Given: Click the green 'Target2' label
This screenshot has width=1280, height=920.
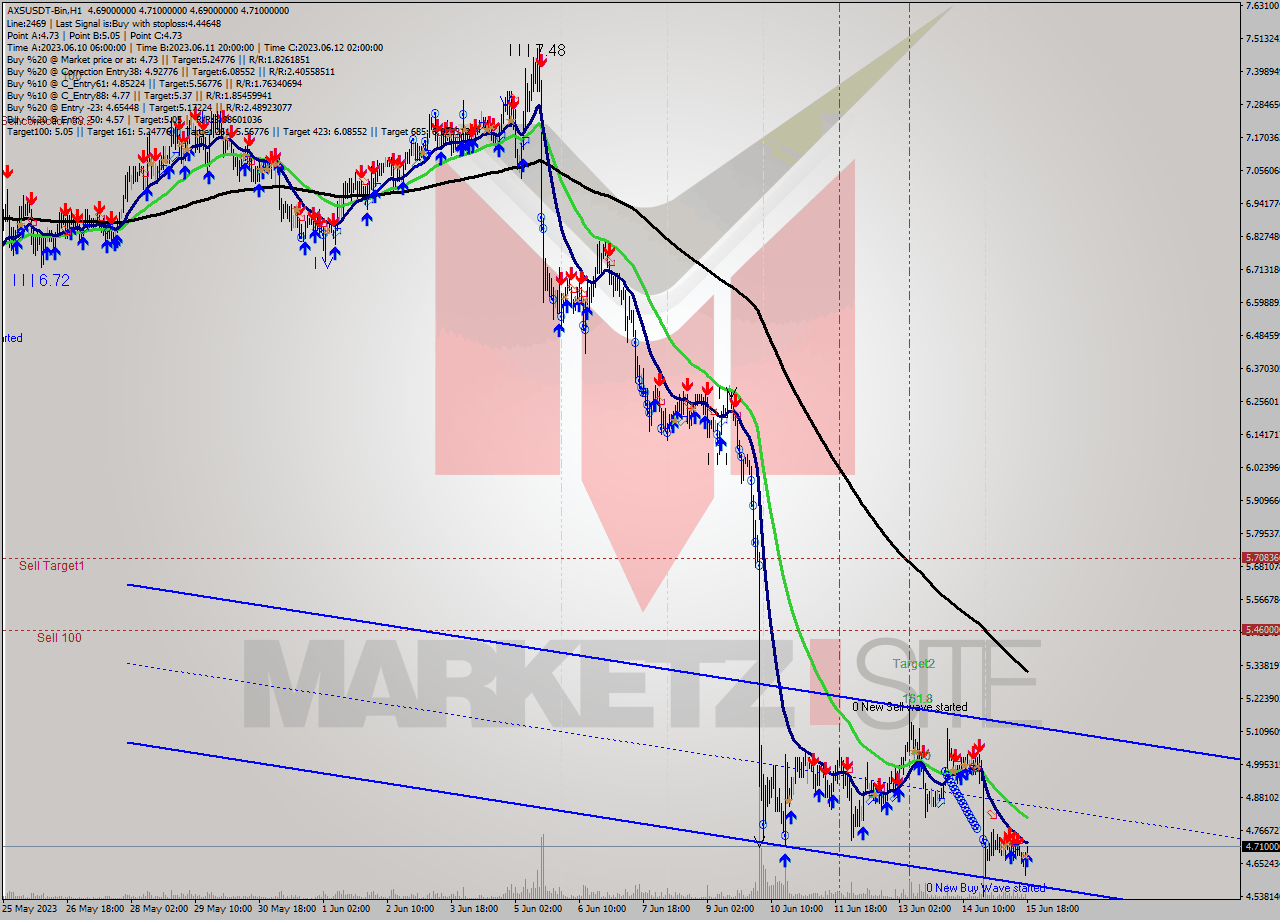Looking at the screenshot, I should click(x=914, y=664).
